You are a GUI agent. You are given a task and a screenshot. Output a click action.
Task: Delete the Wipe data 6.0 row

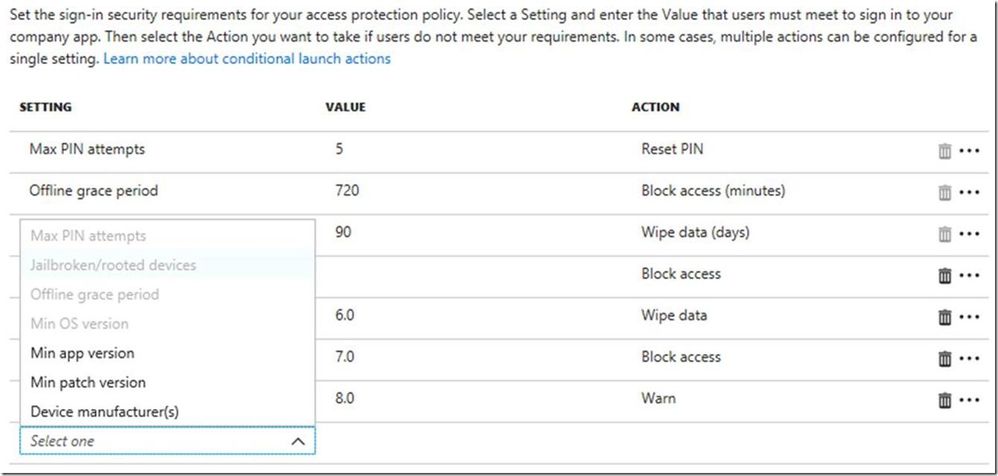point(944,317)
